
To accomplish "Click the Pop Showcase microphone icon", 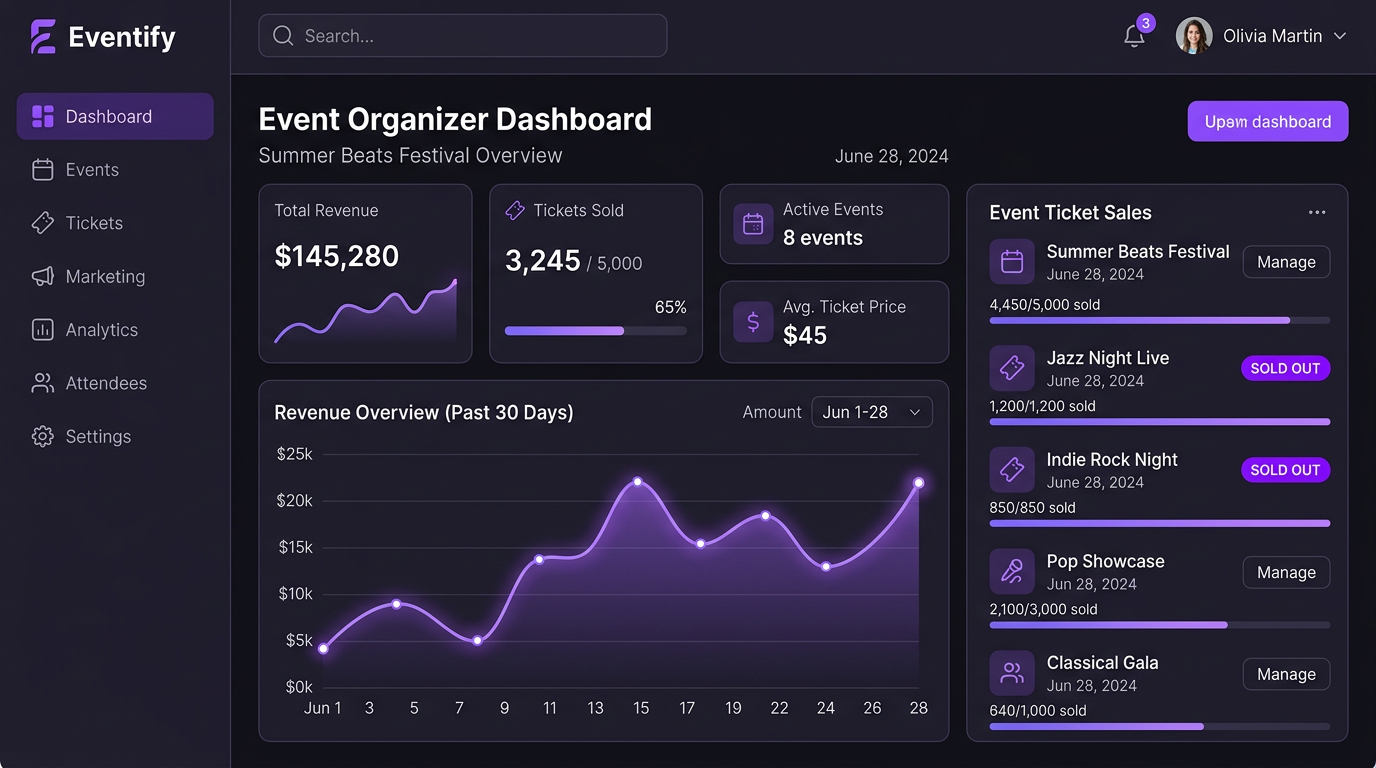I will pyautogui.click(x=1012, y=571).
